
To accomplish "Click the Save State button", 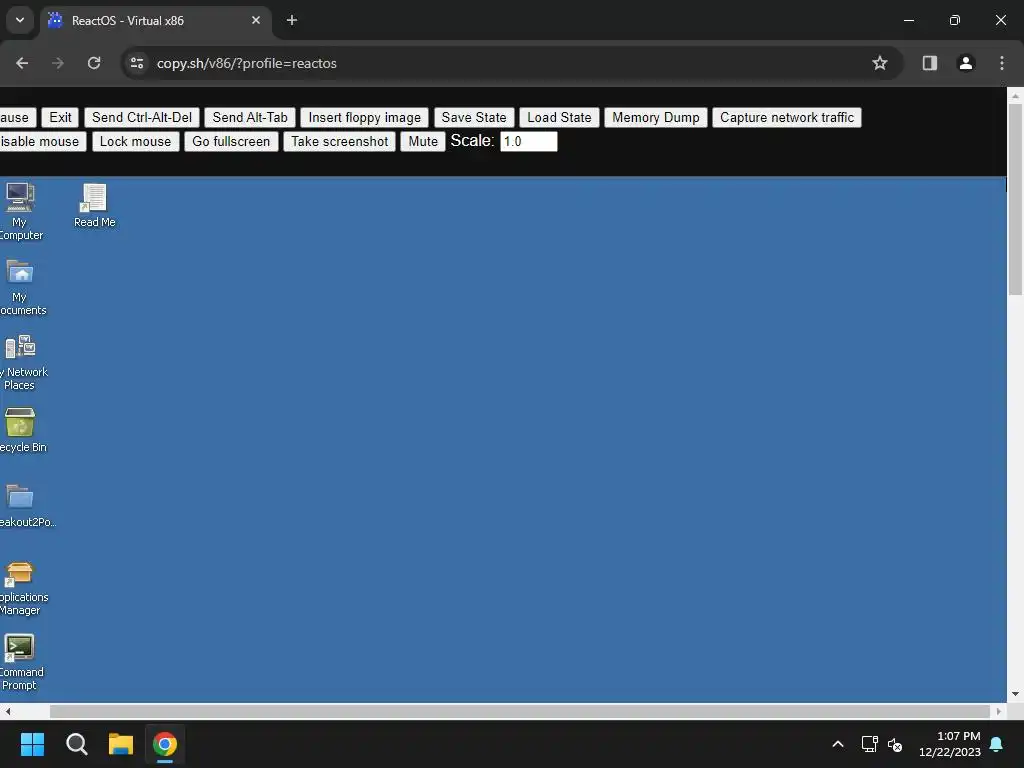I will point(474,118).
